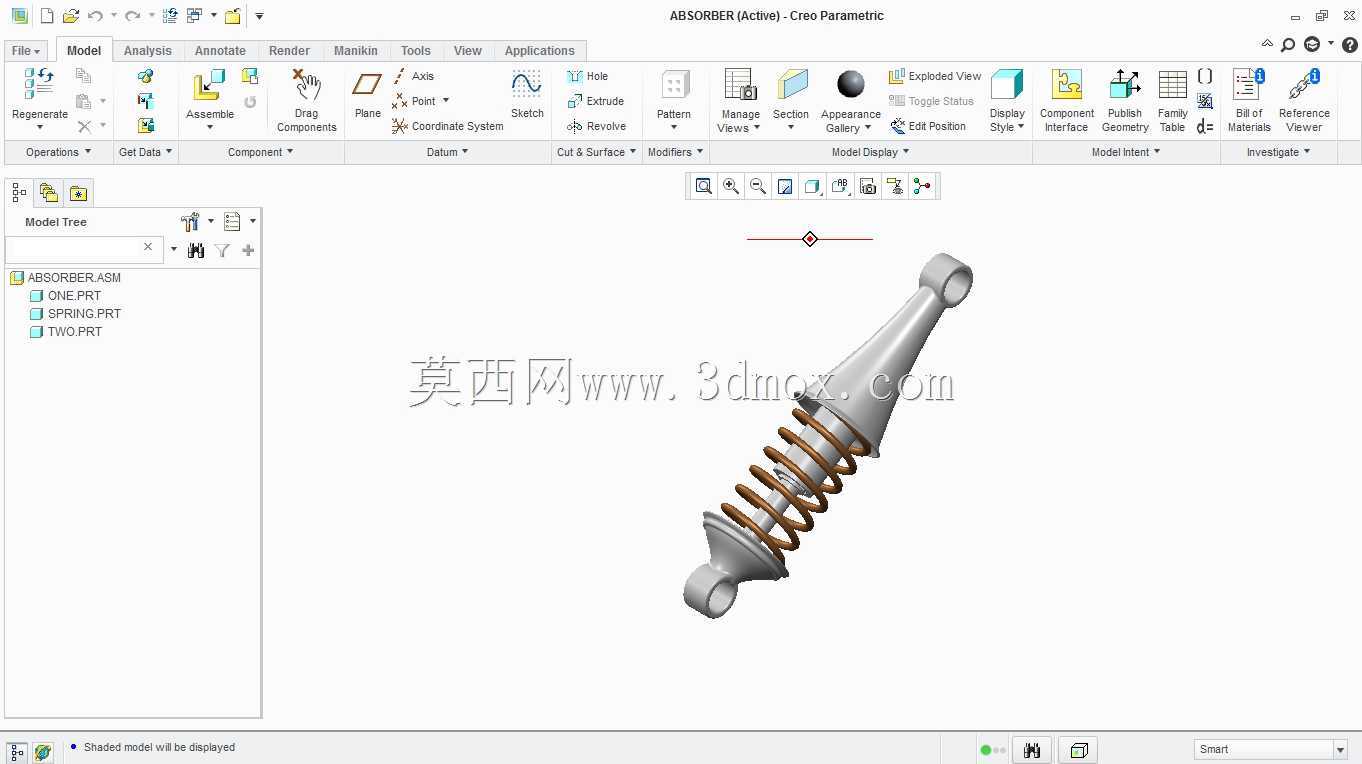Image resolution: width=1362 pixels, height=764 pixels.
Task: Open the Favorites folder tab icon
Action: (x=78, y=193)
